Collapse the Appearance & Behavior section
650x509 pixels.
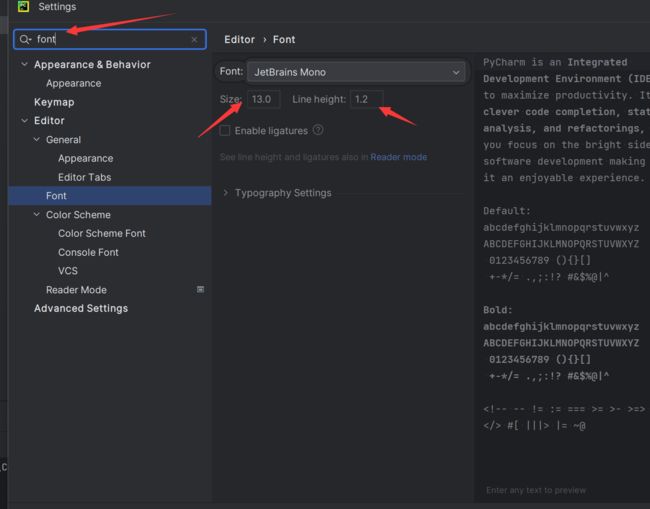tap(24, 64)
